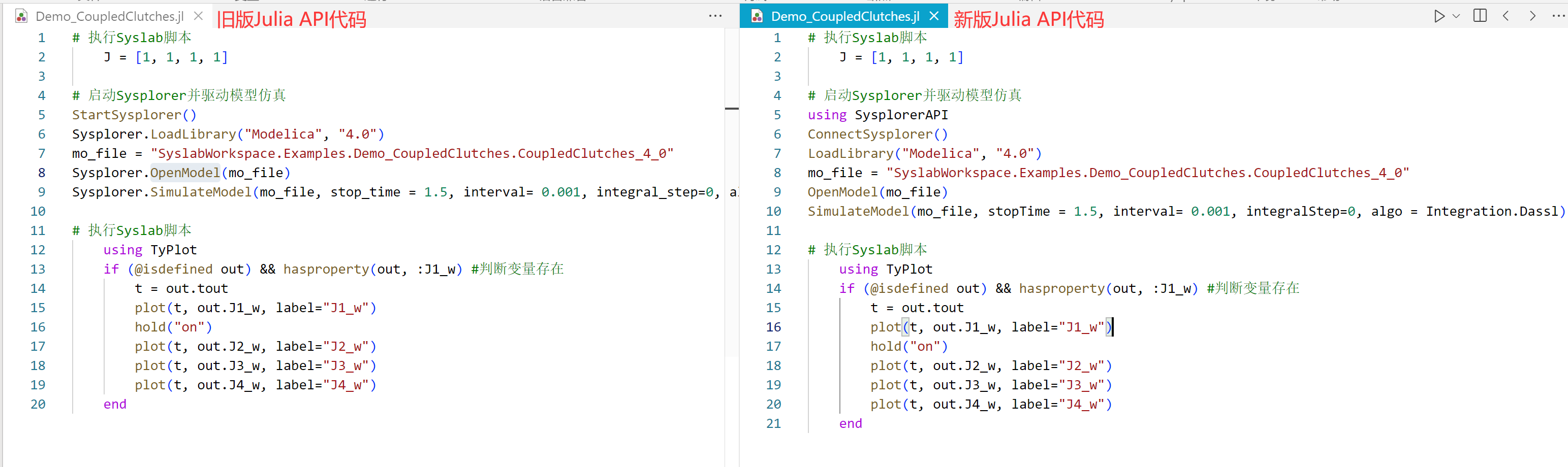Viewport: 1568px width, 467px height.
Task: Click the mo_file string assignment in the right editor
Action: [1109, 173]
